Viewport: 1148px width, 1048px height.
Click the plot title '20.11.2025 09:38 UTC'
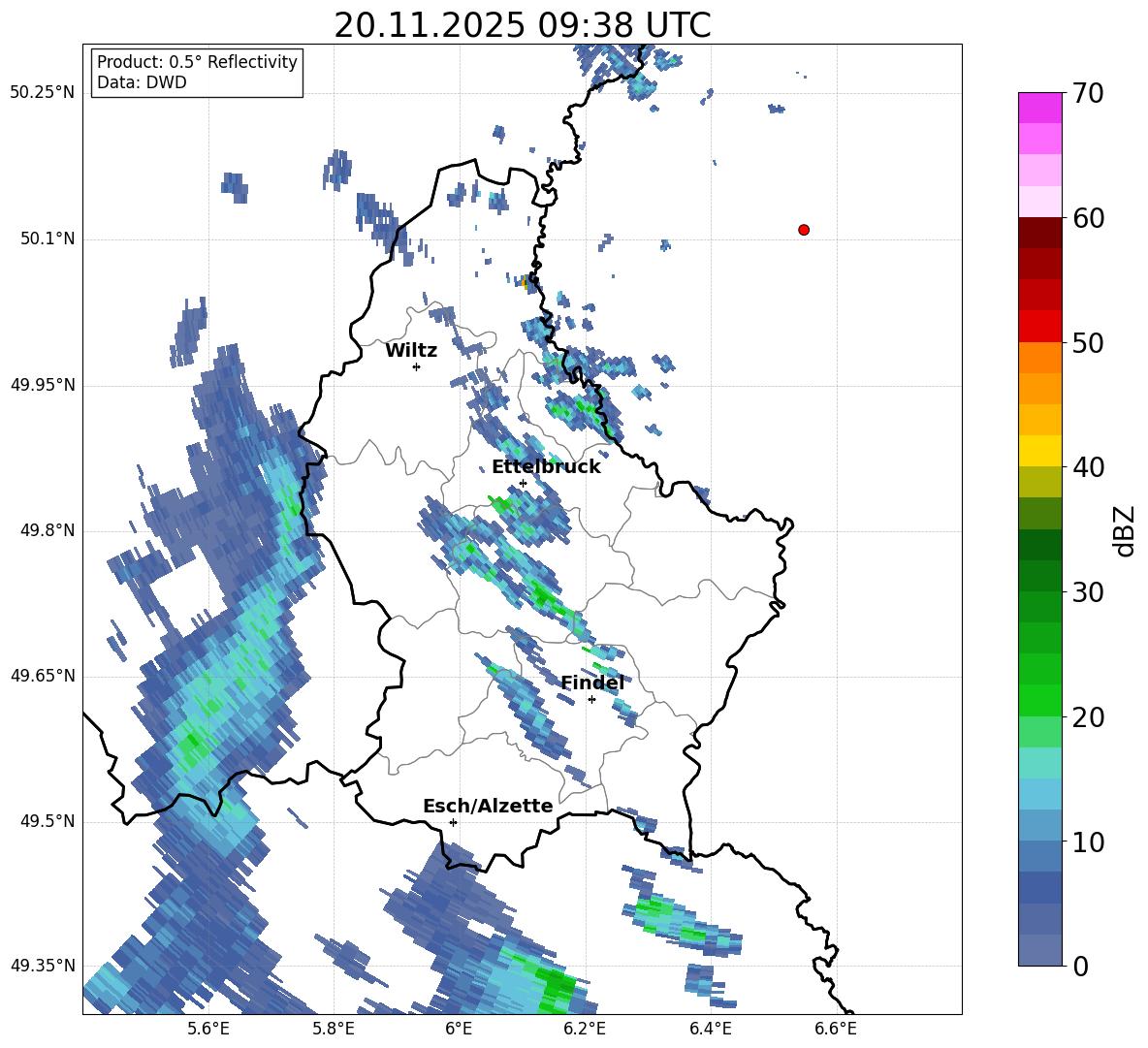tap(523, 25)
